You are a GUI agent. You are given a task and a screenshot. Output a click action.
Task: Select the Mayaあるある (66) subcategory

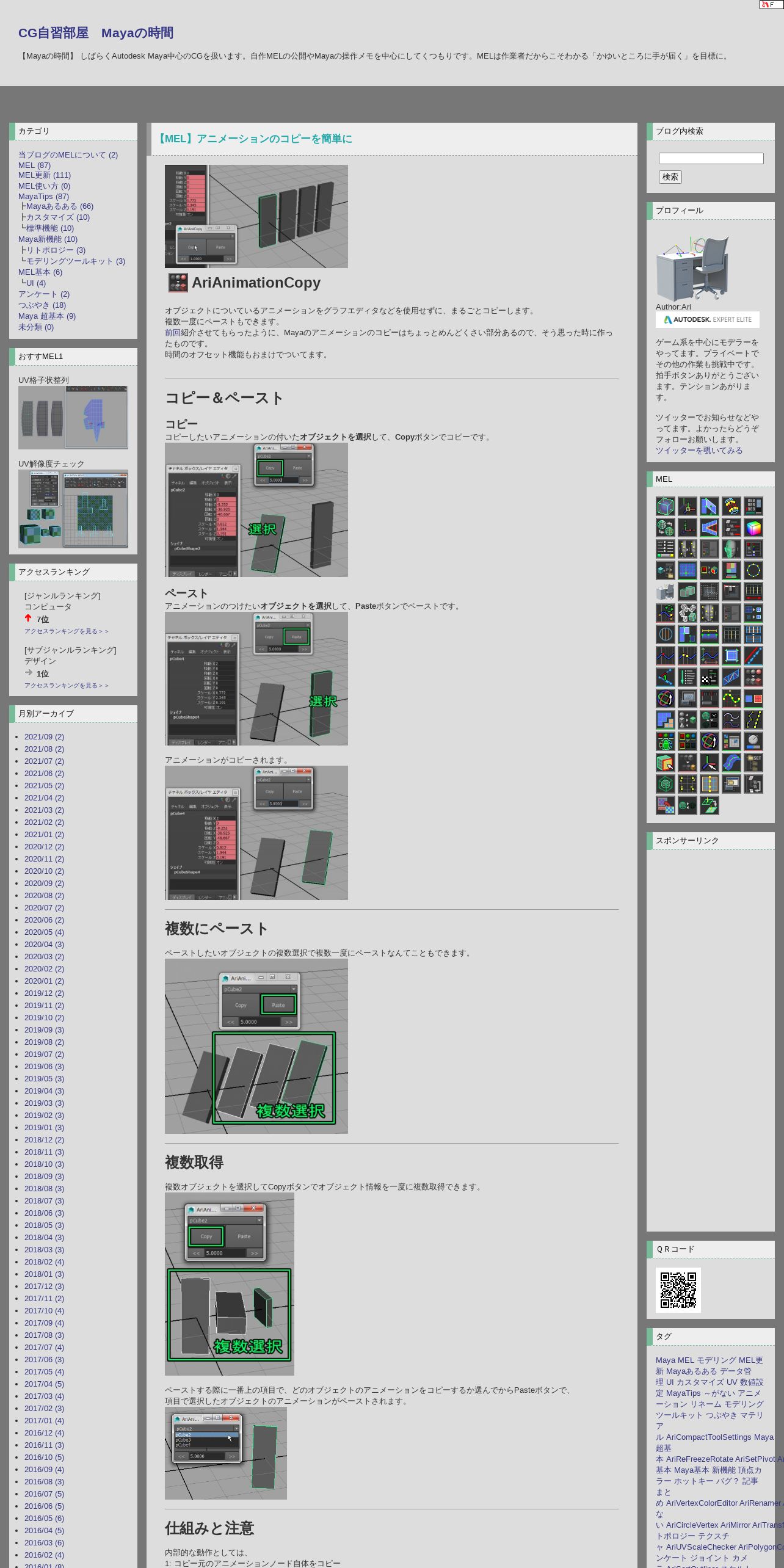click(59, 206)
